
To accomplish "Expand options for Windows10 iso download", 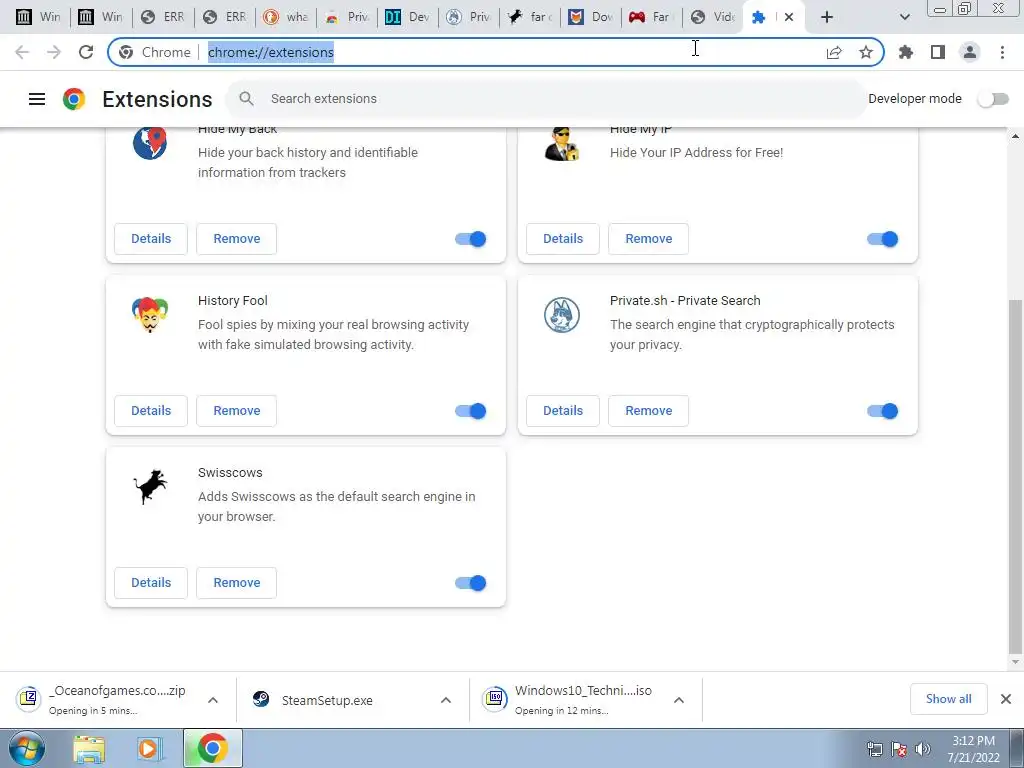I will click(x=679, y=699).
